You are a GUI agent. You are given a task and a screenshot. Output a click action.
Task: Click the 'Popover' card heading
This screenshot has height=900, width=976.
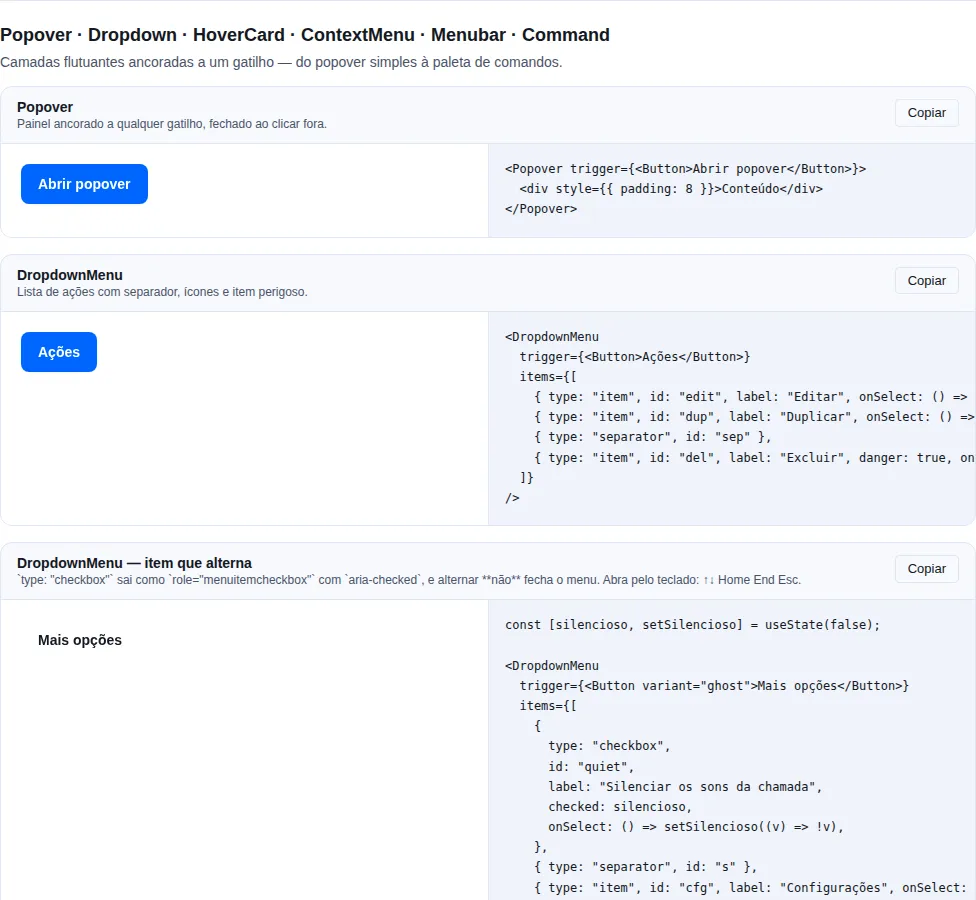[45, 107]
